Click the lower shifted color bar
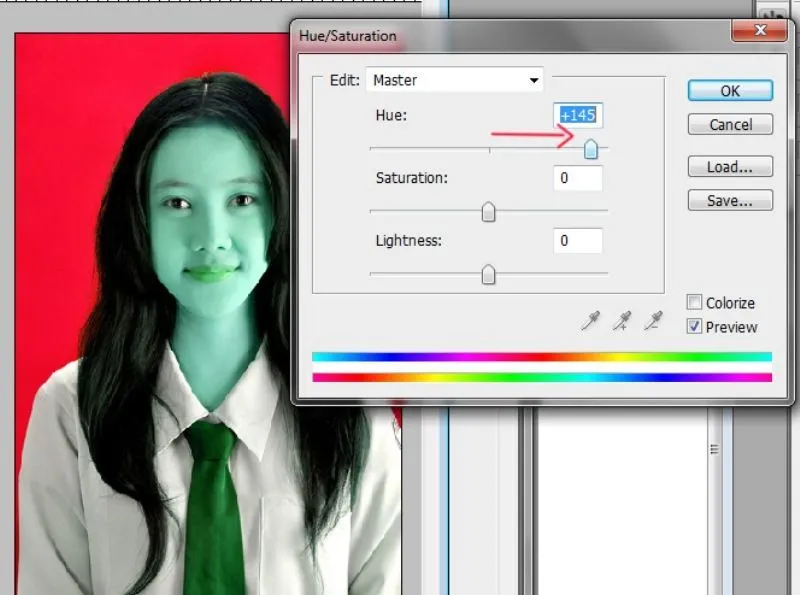This screenshot has width=800, height=595. (x=542, y=378)
